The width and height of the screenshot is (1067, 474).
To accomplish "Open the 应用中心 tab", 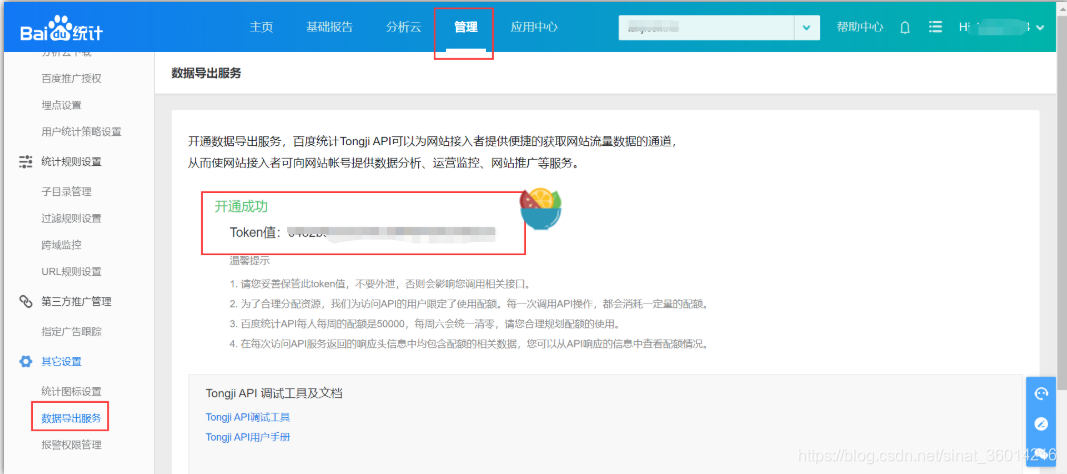I will click(534, 27).
